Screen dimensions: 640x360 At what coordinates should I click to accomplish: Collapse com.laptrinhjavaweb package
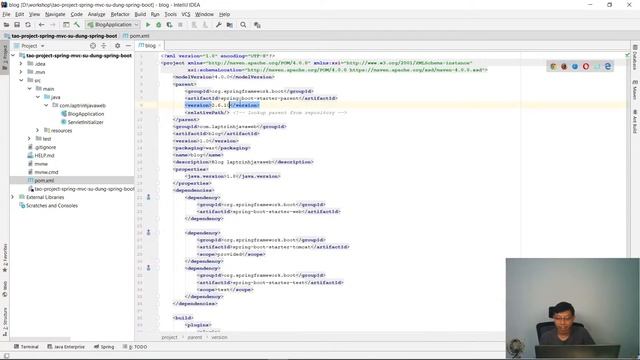[46, 105]
